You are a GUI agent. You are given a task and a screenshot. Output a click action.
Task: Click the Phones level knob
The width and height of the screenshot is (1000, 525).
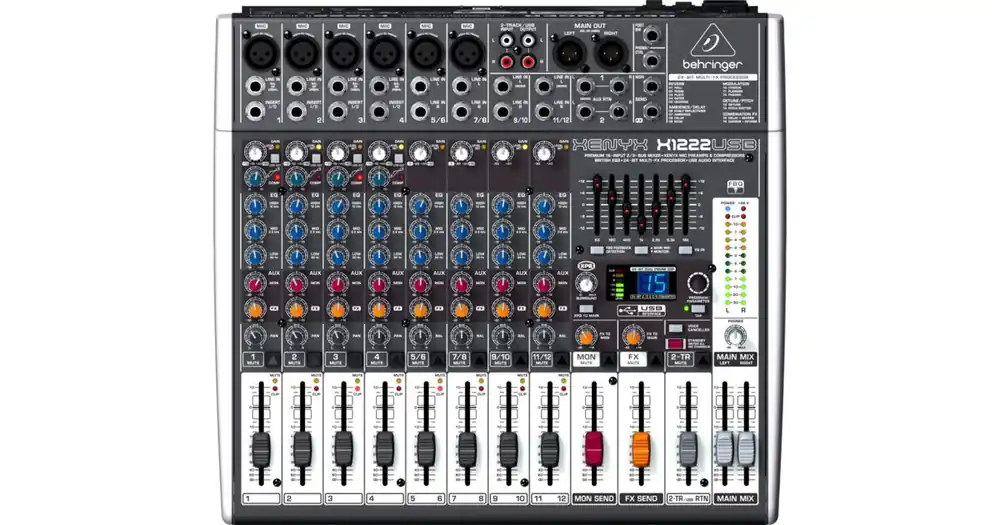coord(735,335)
